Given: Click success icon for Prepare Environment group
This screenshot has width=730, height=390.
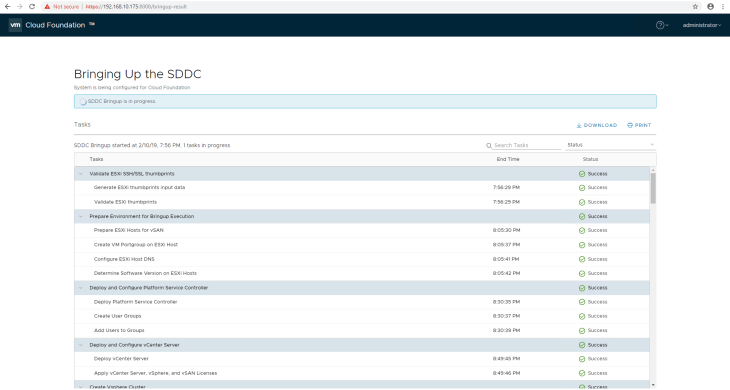Looking at the screenshot, I should pos(581,216).
